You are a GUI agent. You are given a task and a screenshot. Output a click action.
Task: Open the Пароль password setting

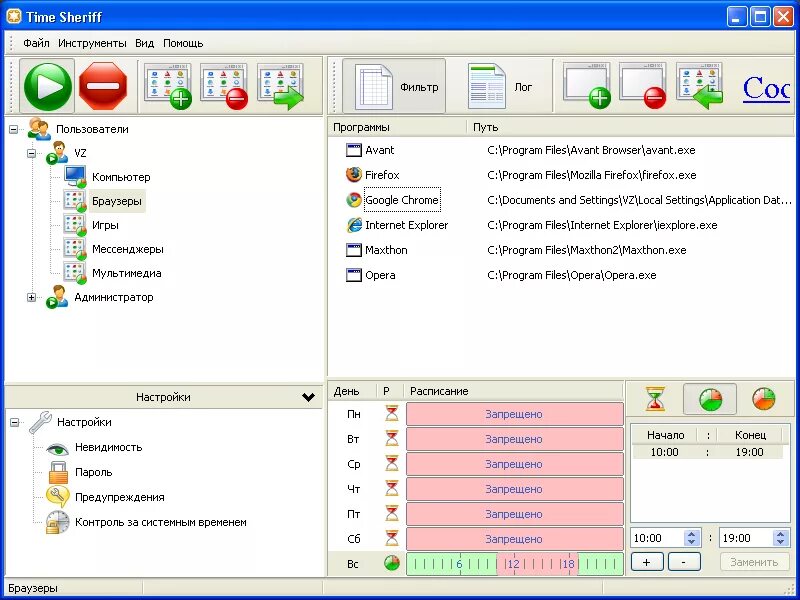[93, 472]
